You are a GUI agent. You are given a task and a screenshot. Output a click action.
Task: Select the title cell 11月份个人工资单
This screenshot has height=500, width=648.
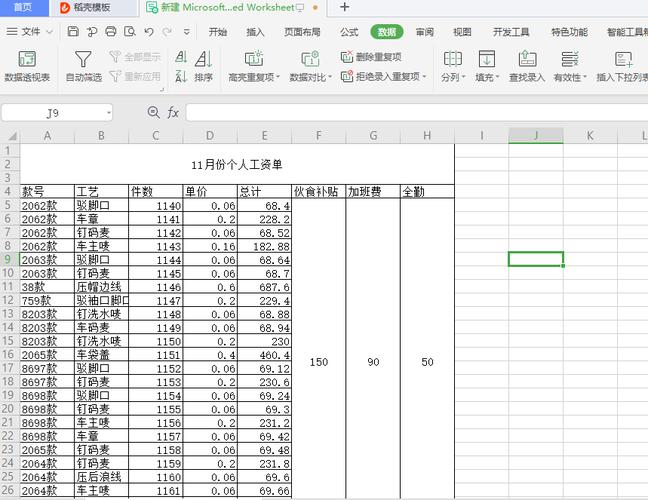point(237,164)
